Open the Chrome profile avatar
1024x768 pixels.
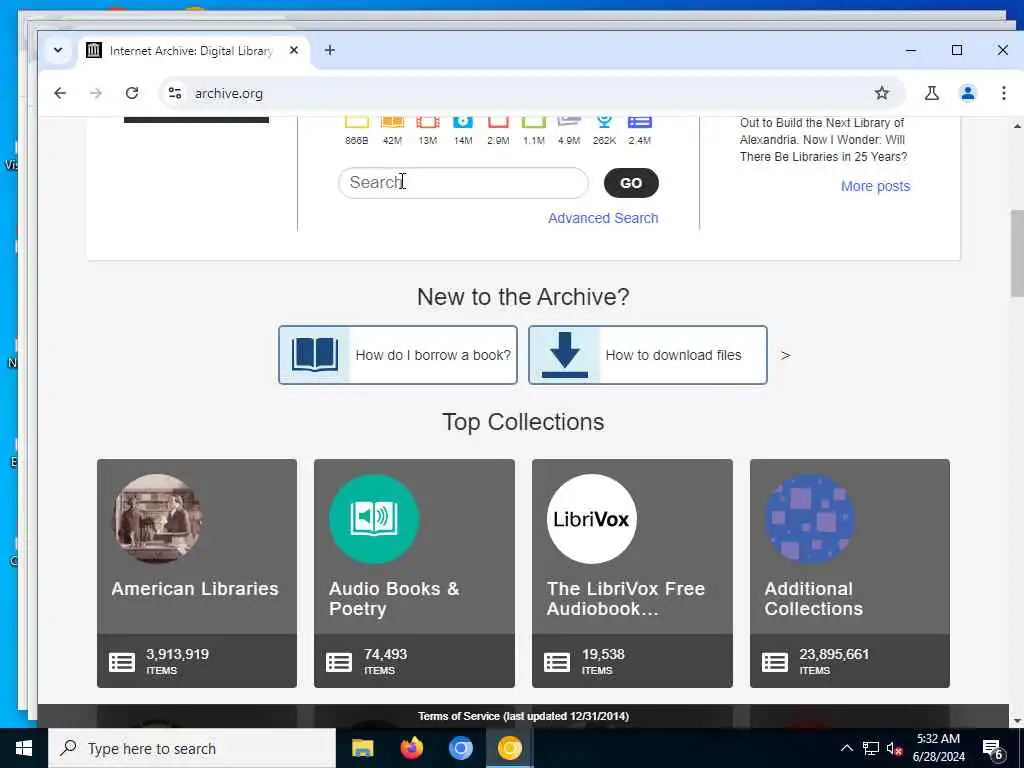pos(968,93)
